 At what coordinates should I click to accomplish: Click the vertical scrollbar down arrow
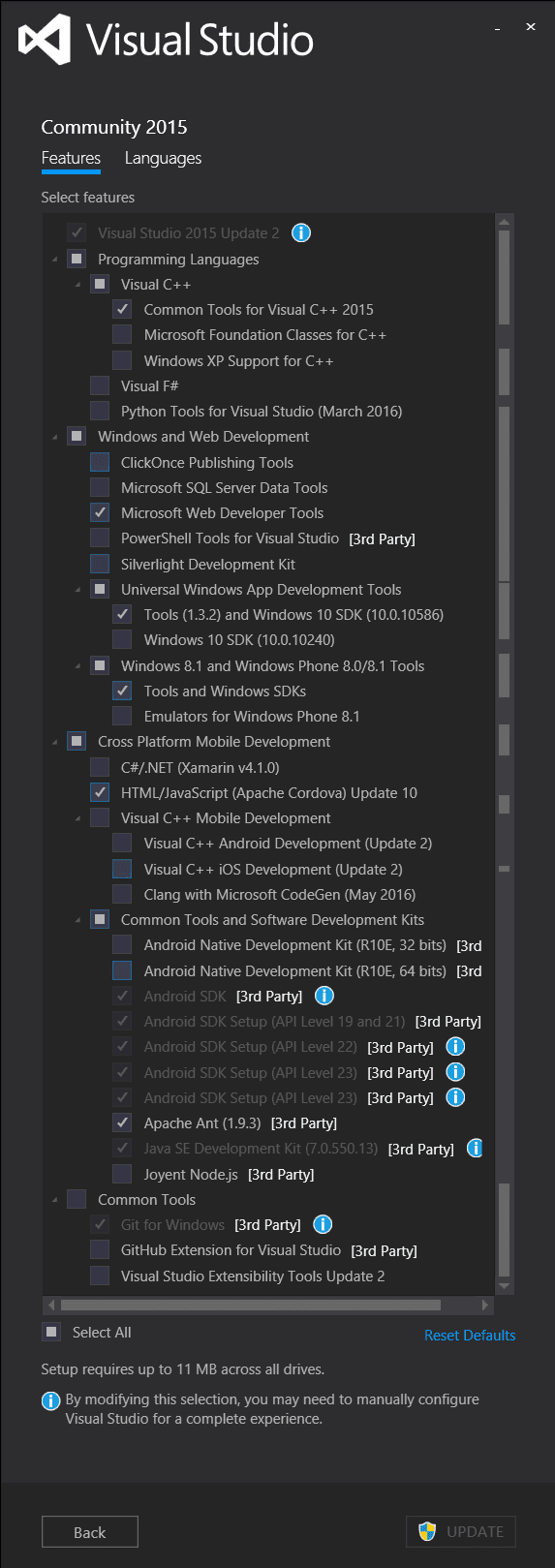[504, 1286]
